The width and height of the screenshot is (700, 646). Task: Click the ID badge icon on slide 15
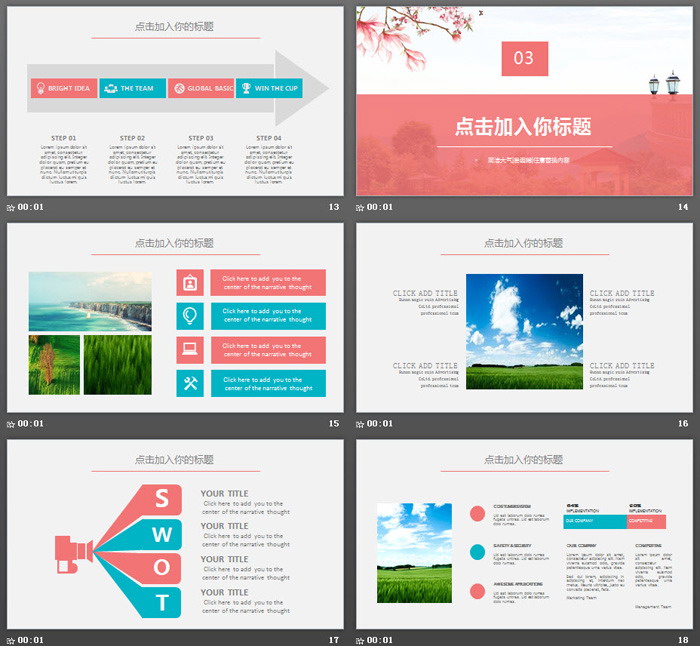190,283
